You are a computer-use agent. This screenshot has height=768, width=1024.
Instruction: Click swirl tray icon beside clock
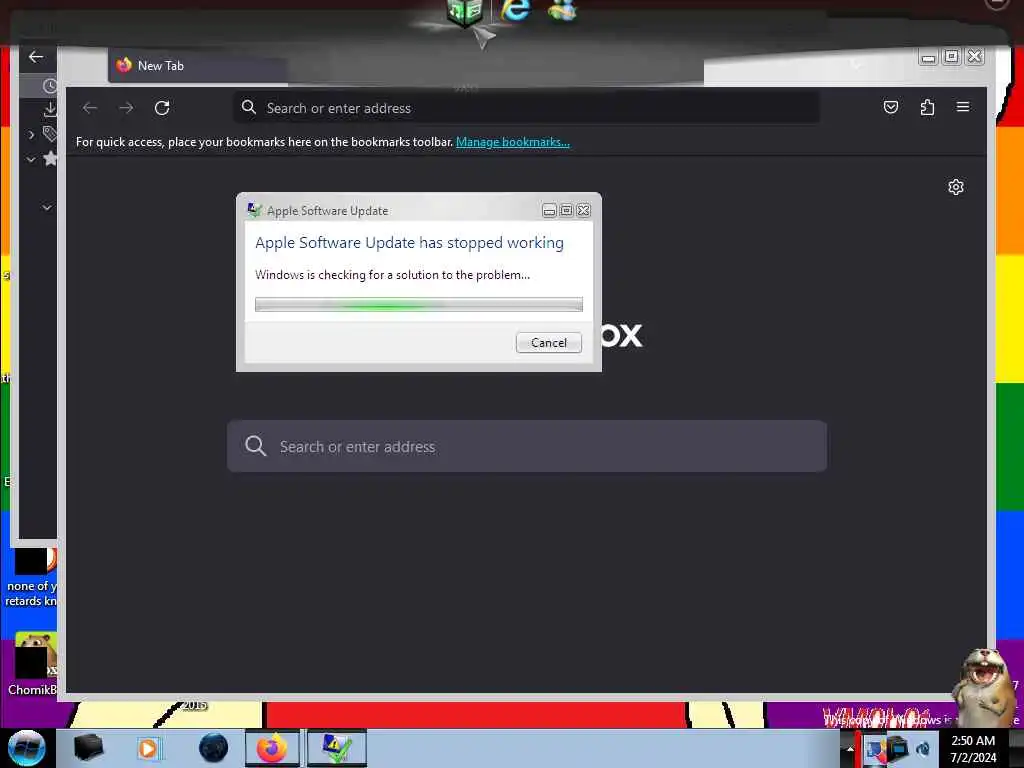coord(923,749)
